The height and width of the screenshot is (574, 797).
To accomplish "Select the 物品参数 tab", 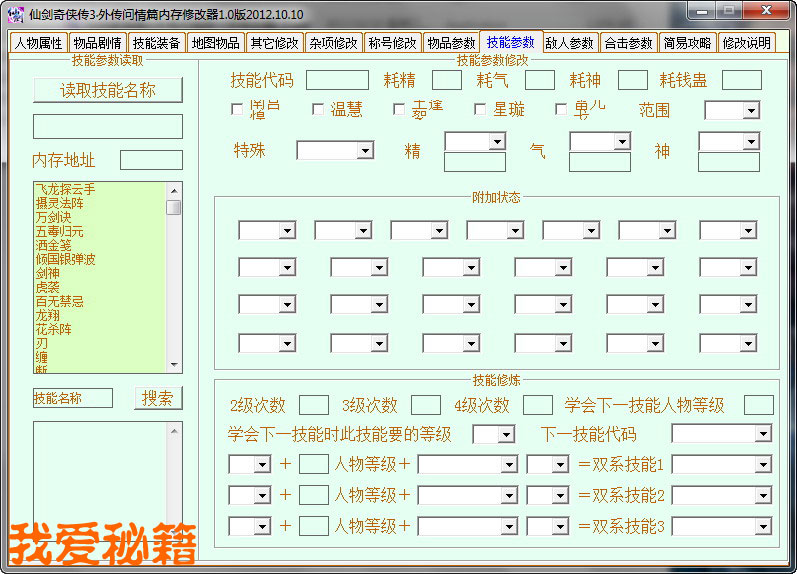I will pyautogui.click(x=451, y=43).
